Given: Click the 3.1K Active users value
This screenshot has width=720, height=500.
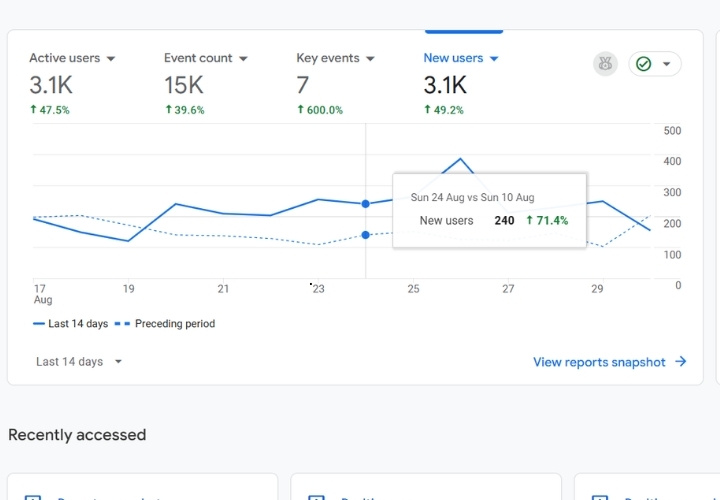Looking at the screenshot, I should tap(51, 85).
